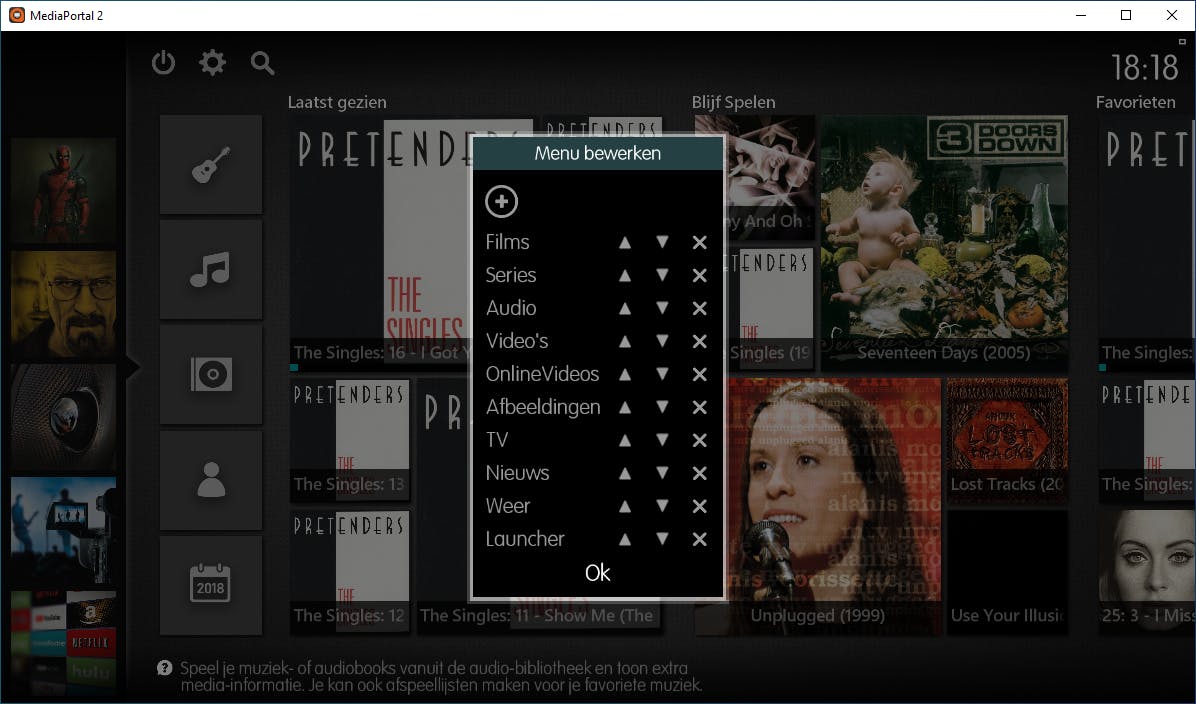Open the music note tracks tile

[211, 270]
